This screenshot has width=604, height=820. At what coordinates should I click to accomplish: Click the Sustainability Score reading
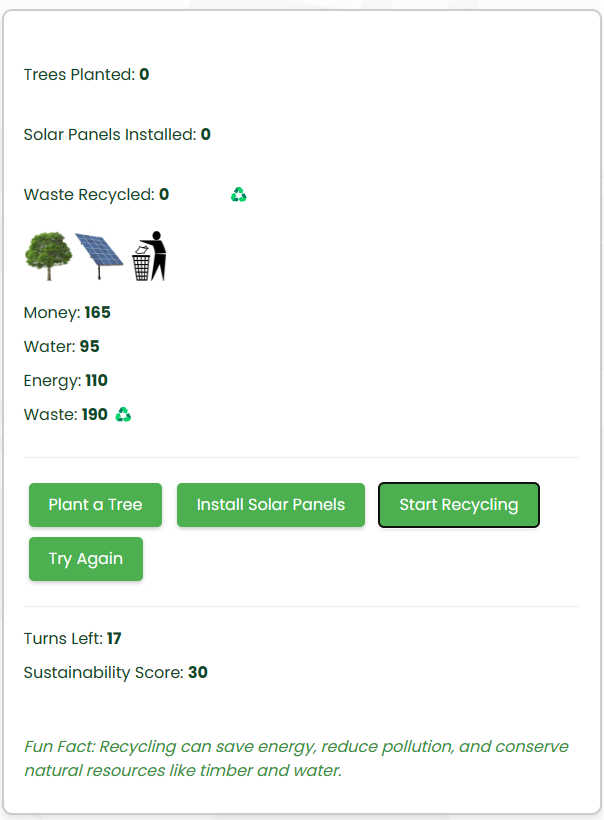(115, 673)
